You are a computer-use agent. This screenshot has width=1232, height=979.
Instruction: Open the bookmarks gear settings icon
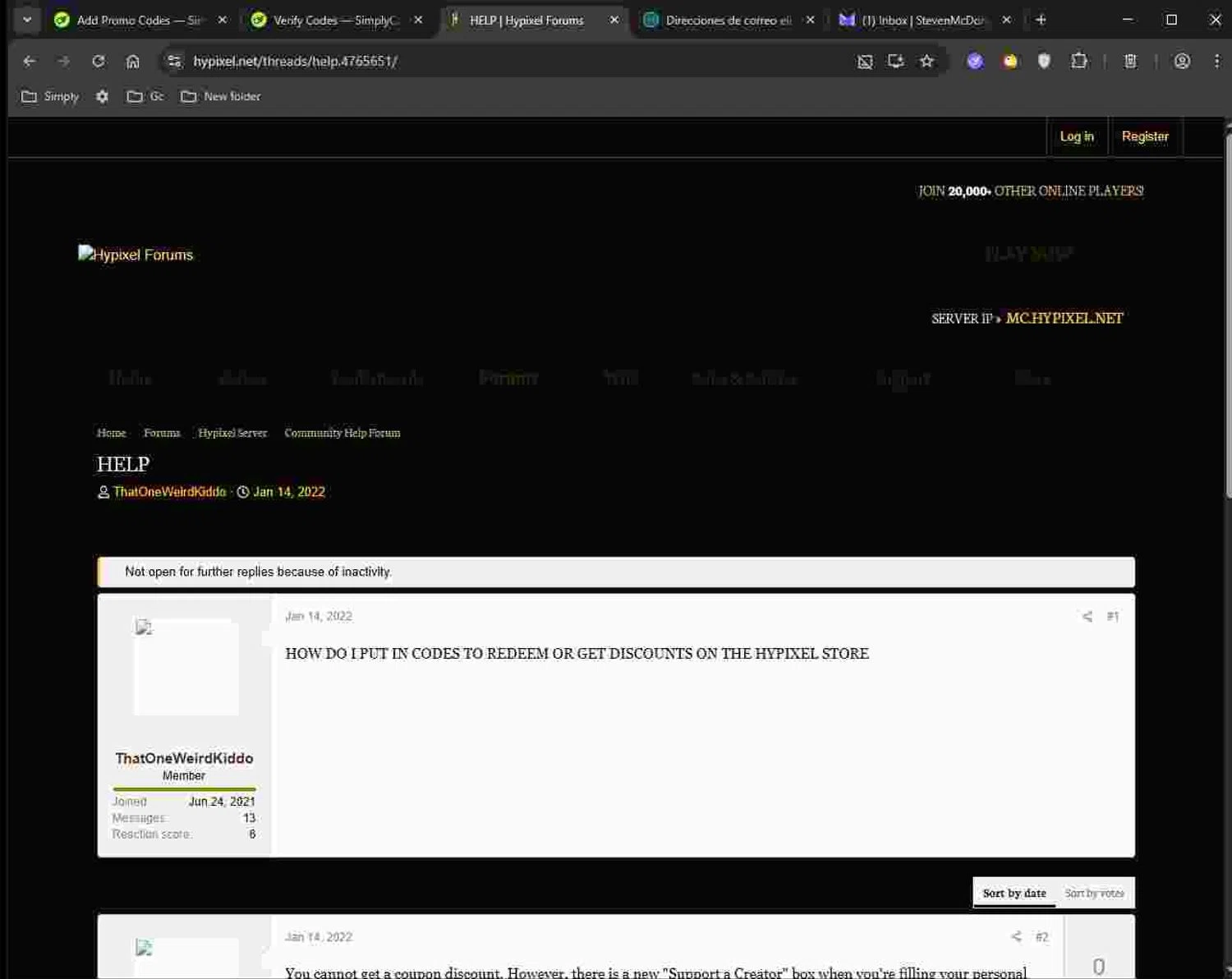click(102, 96)
